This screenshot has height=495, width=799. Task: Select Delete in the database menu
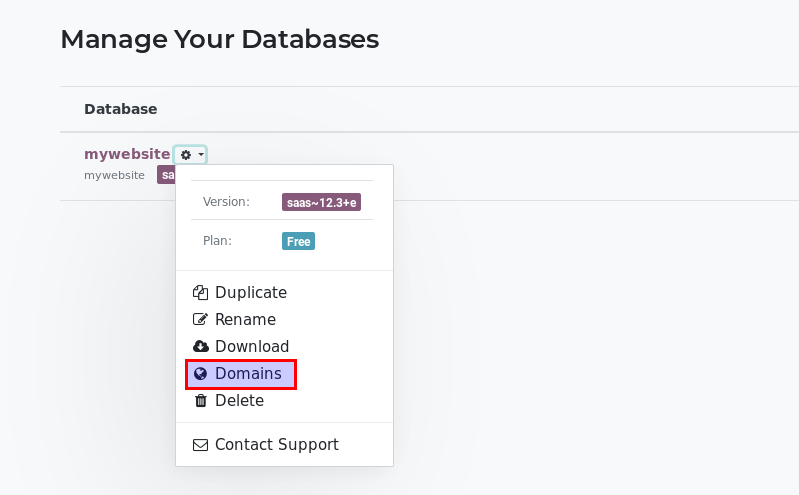[x=239, y=401]
